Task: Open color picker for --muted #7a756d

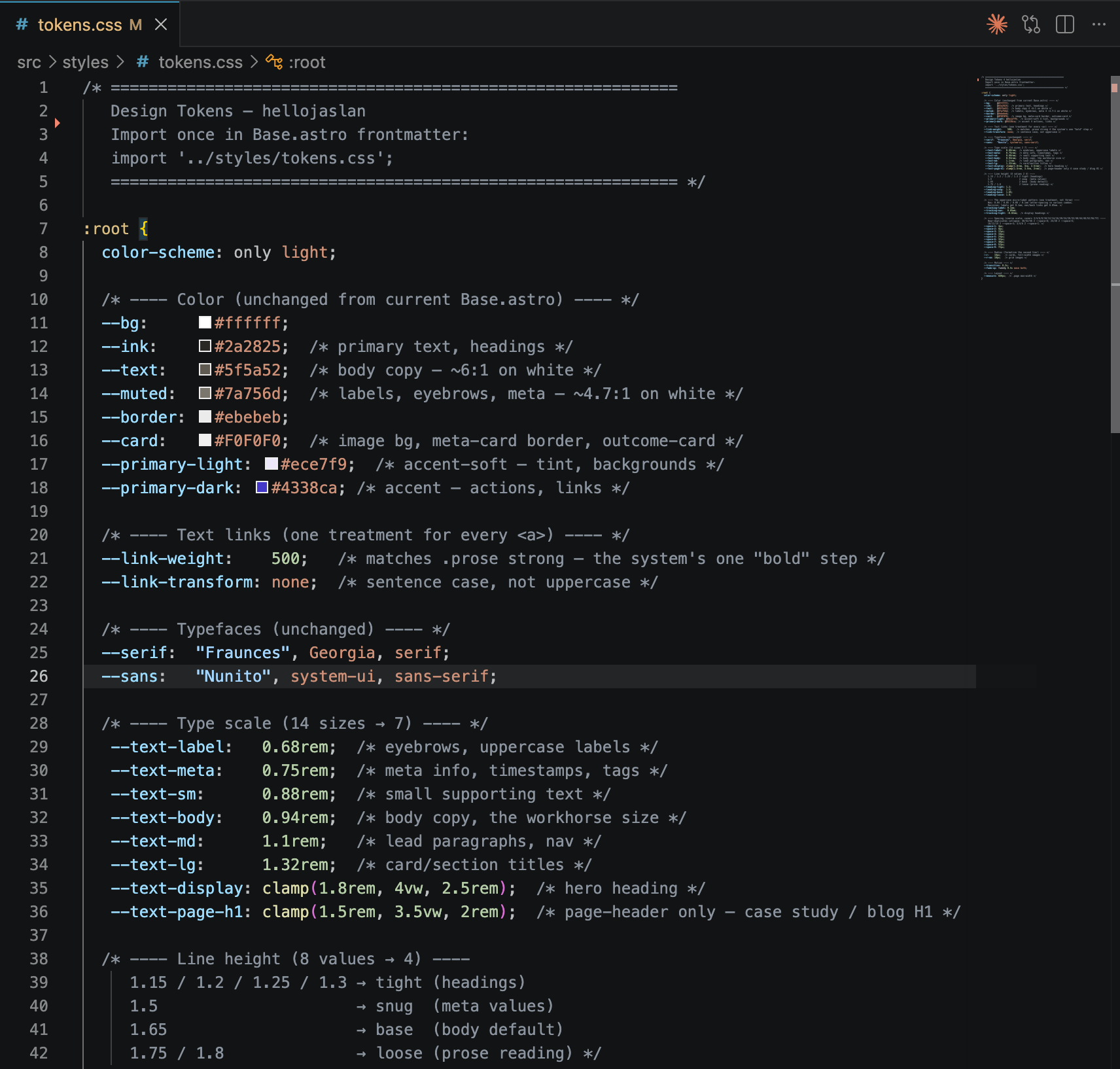Action: click(x=205, y=393)
